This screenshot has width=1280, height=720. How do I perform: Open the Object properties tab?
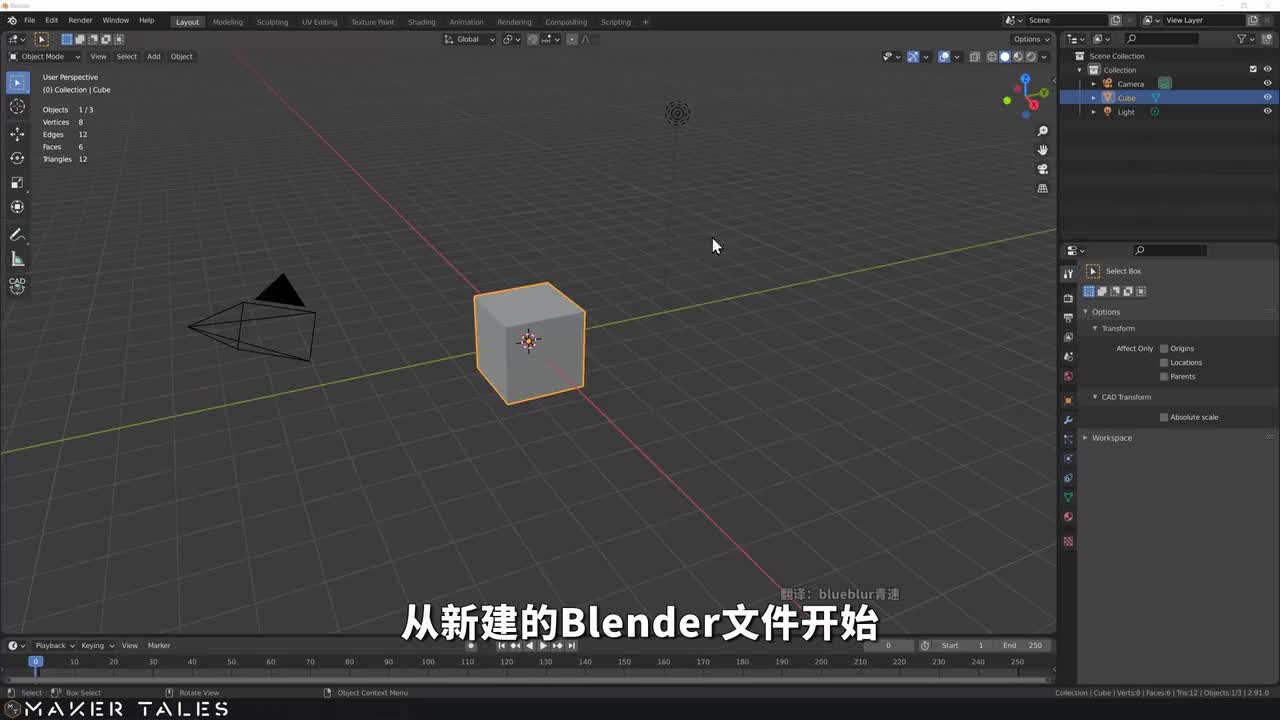[x=1068, y=400]
